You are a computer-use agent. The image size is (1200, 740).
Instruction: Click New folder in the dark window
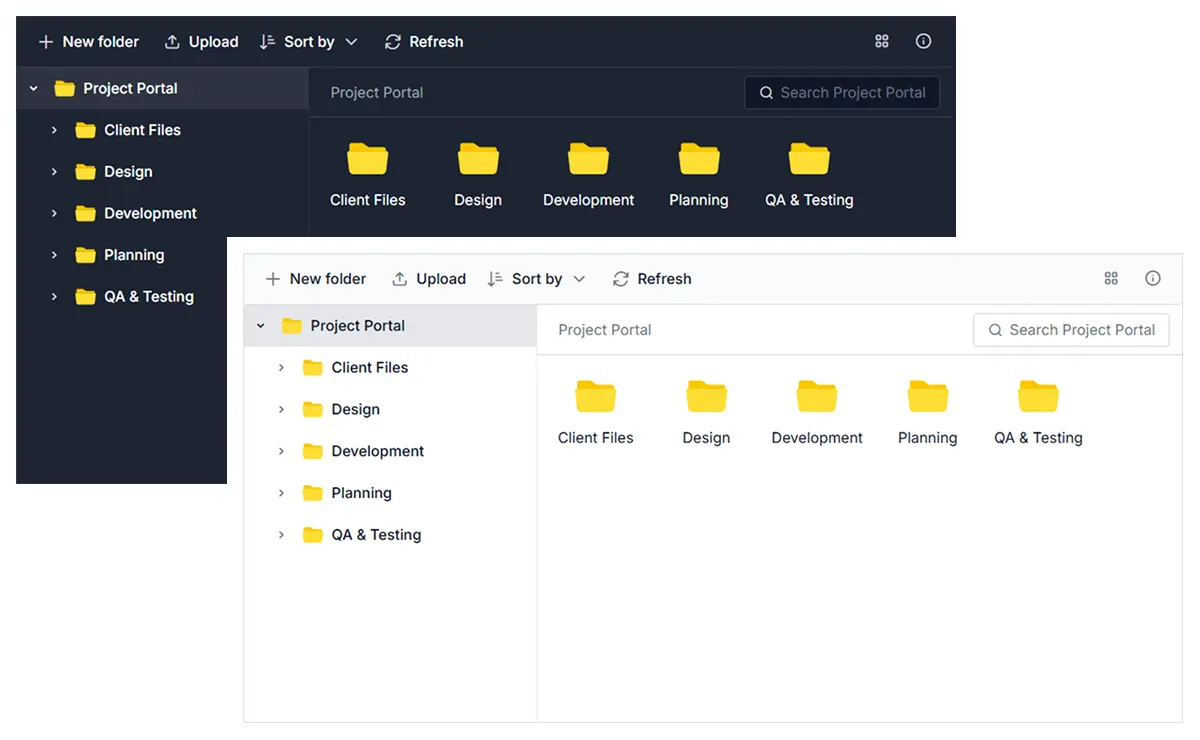click(88, 42)
